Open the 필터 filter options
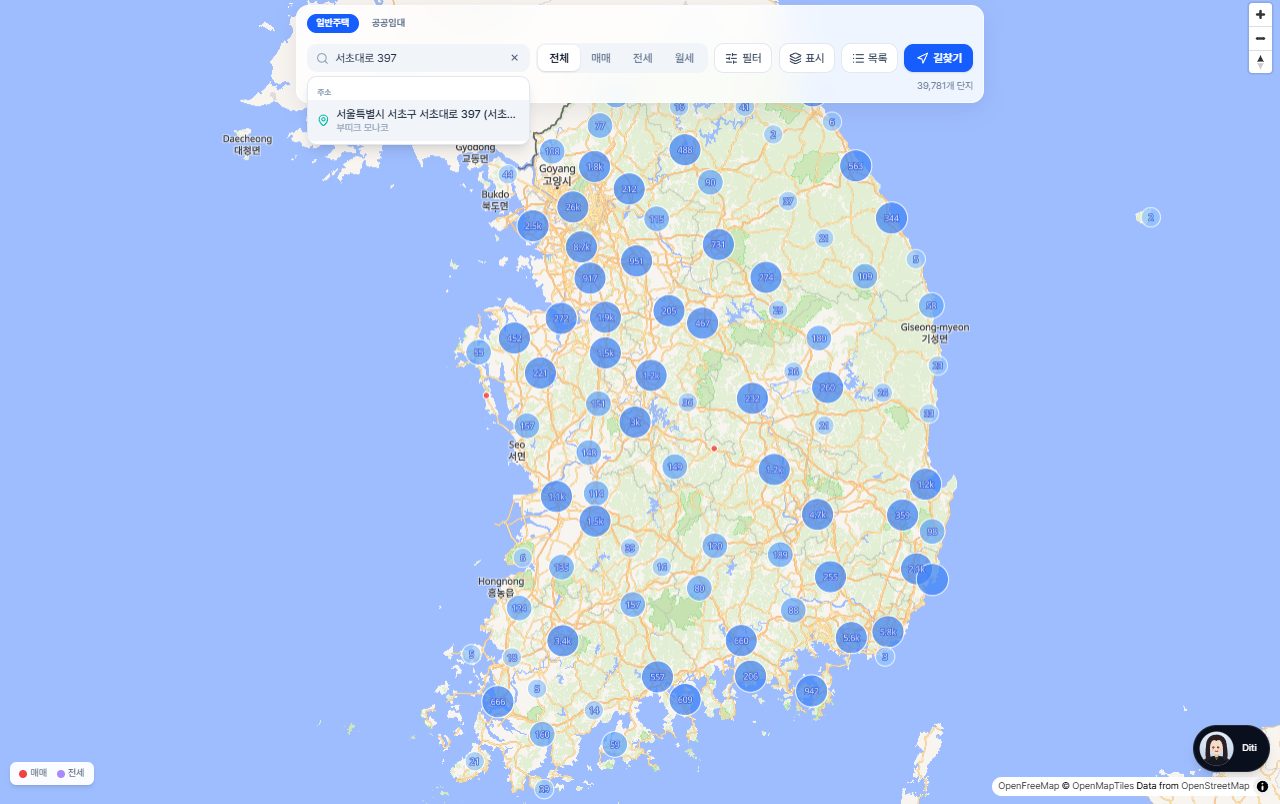The image size is (1280, 804). point(743,58)
